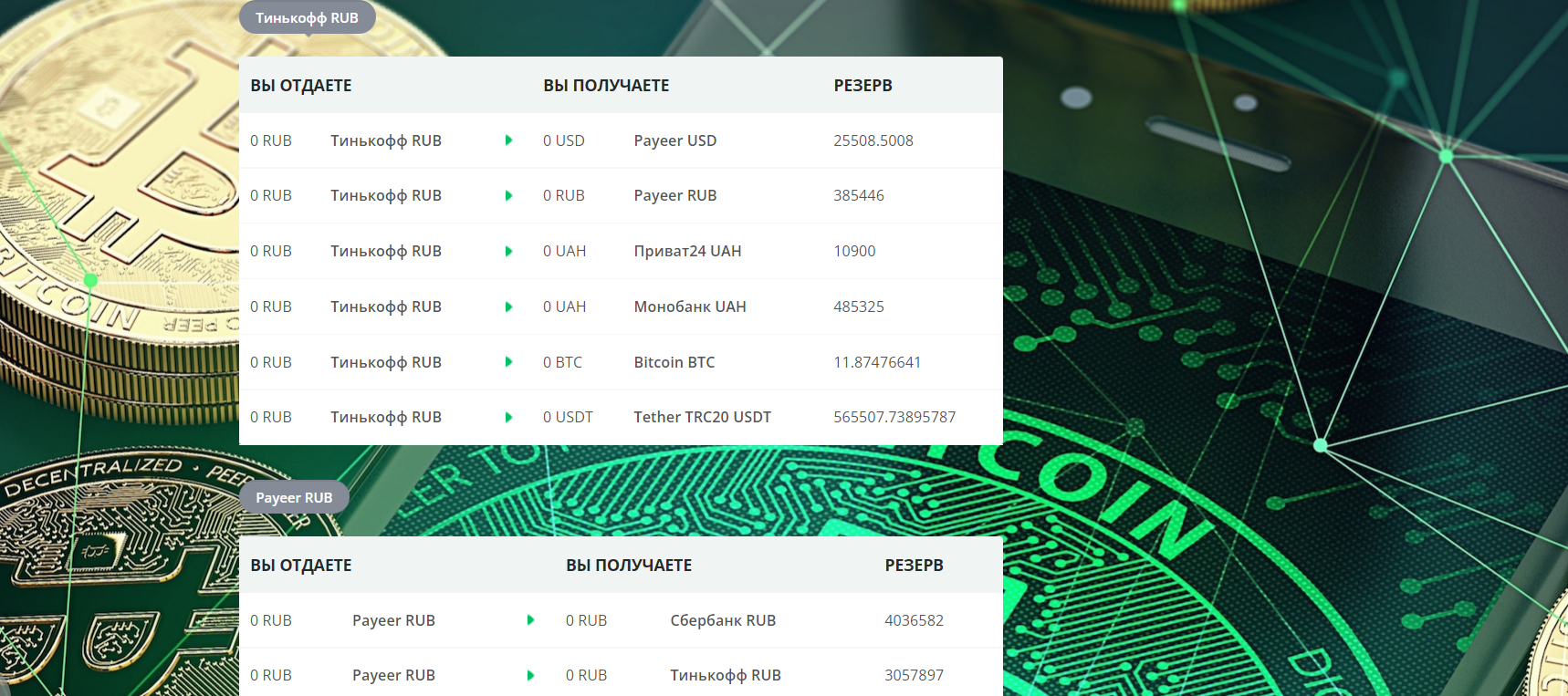Click reserve value 25508.5008
The image size is (1568, 696).
[x=873, y=140]
